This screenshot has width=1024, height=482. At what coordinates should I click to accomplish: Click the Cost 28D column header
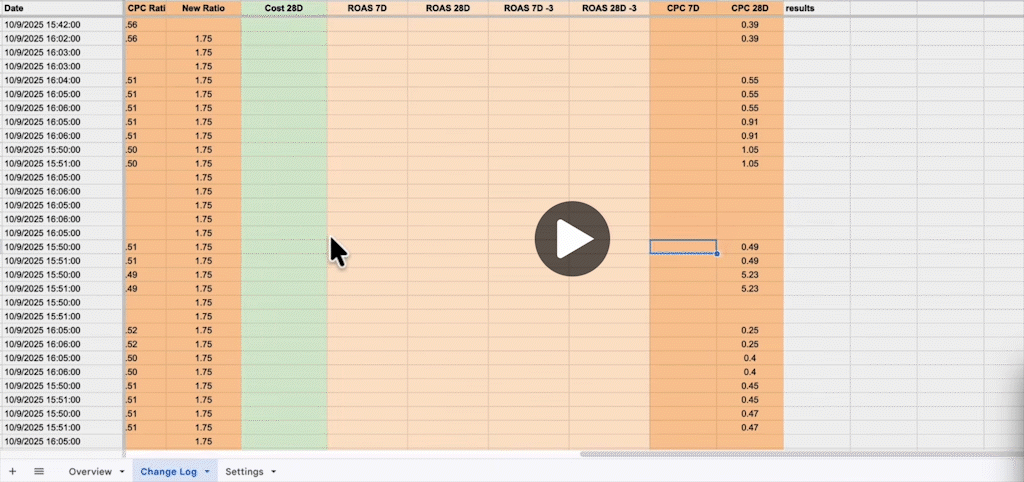click(284, 8)
